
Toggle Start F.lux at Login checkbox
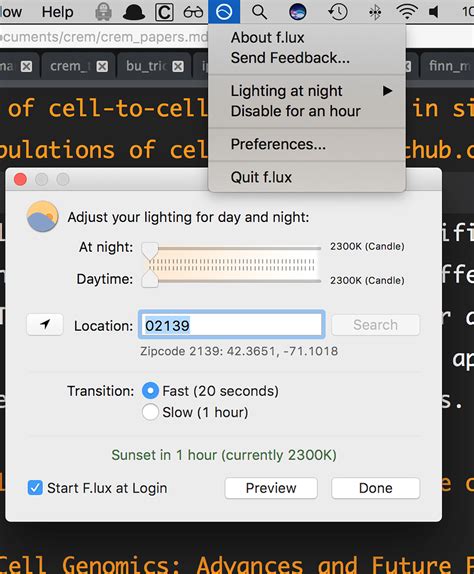(35, 488)
